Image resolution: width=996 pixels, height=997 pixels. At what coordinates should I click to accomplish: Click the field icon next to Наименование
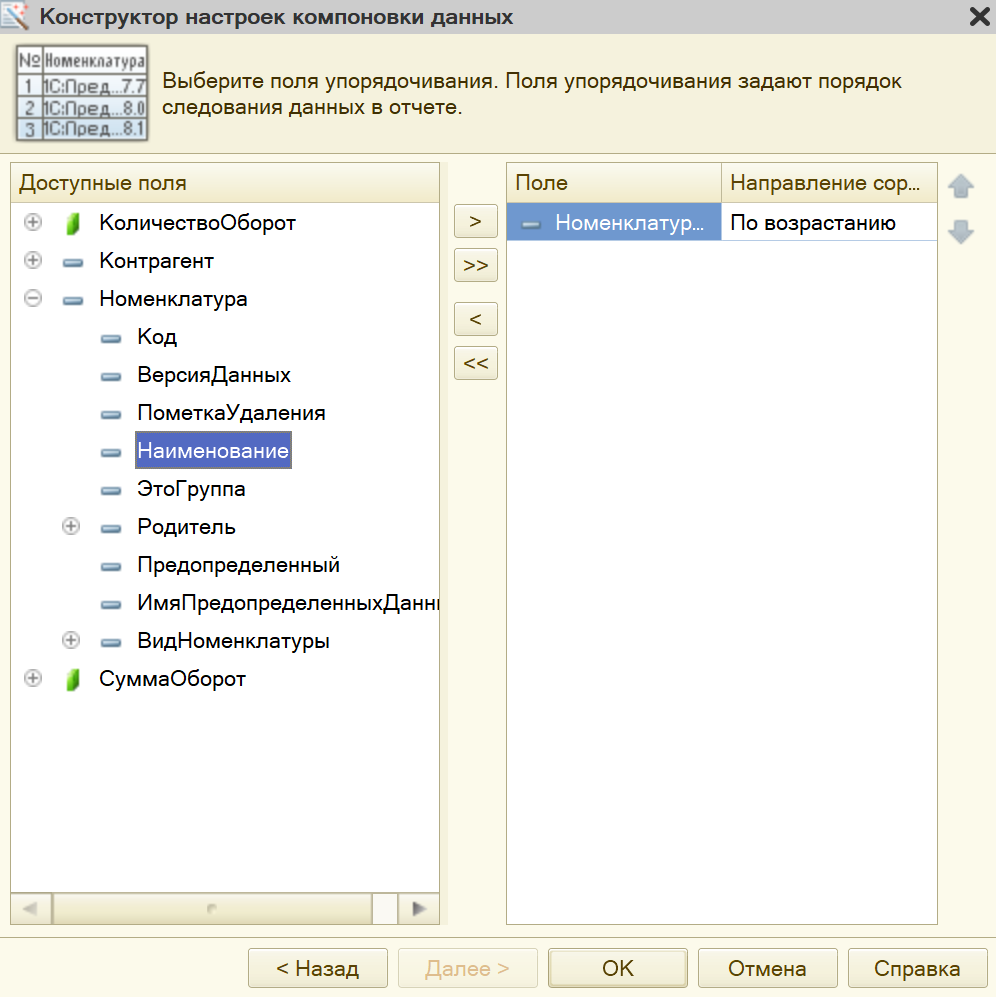[x=111, y=452]
